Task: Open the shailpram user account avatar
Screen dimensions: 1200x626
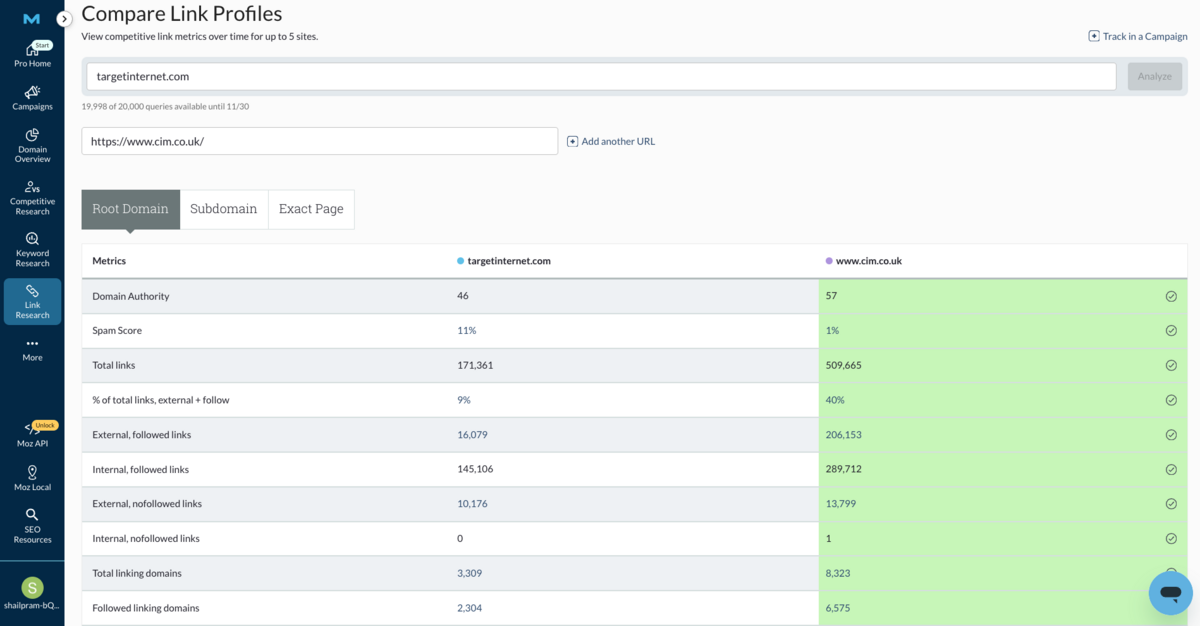Action: pos(32,588)
